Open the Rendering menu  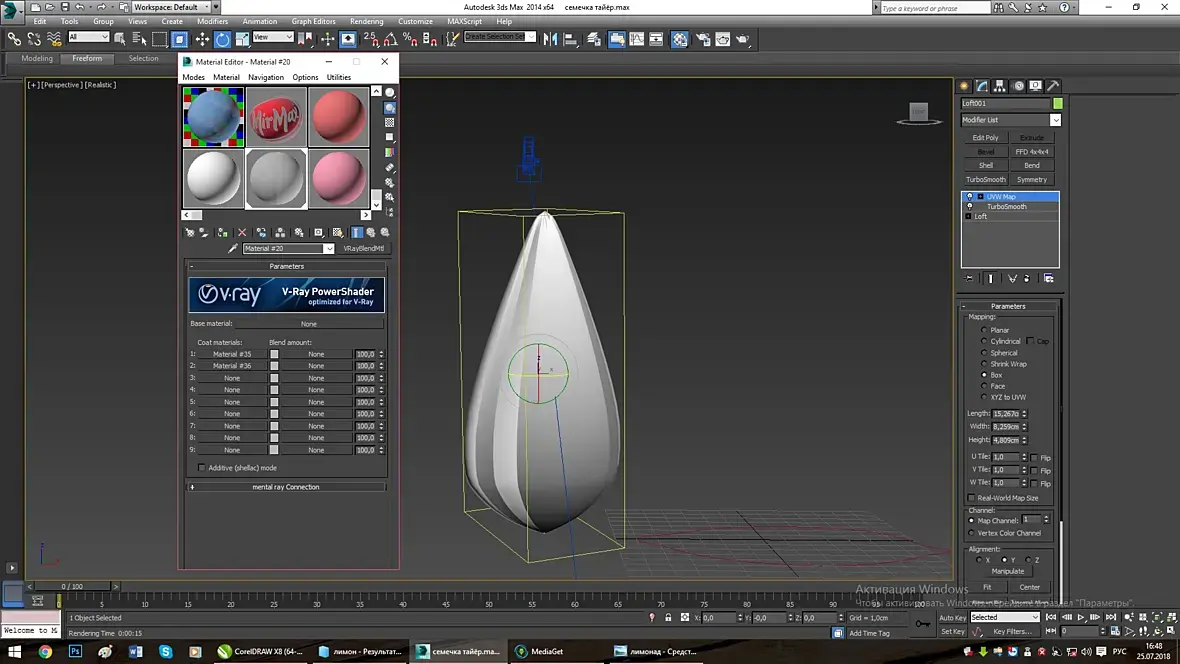coord(366,21)
